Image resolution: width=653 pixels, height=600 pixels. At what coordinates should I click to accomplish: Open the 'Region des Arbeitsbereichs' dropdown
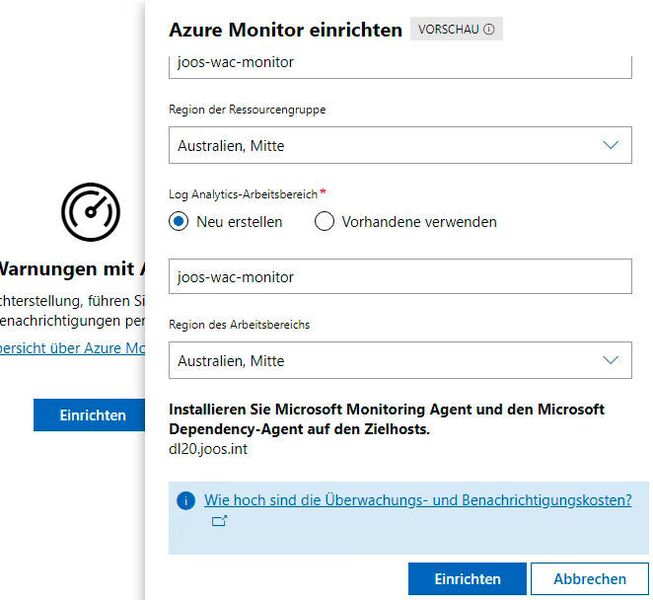click(400, 360)
